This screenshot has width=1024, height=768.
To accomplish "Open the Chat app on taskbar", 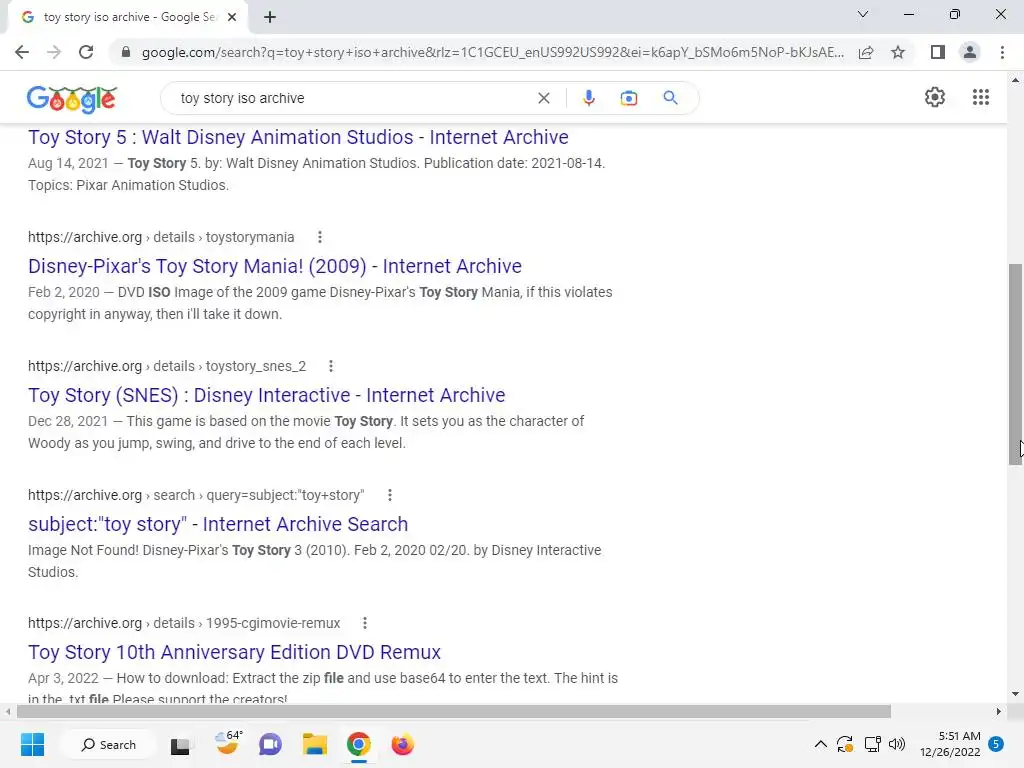I will (270, 744).
